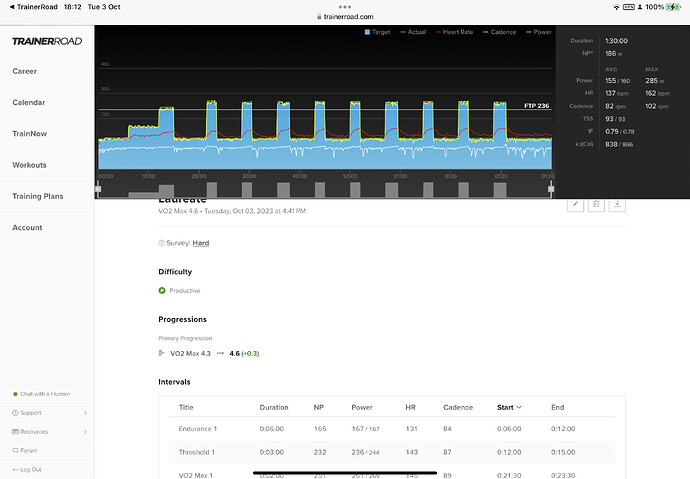The height and width of the screenshot is (479, 690).
Task: Toggle the Target series in chart legend
Action: [x=377, y=32]
